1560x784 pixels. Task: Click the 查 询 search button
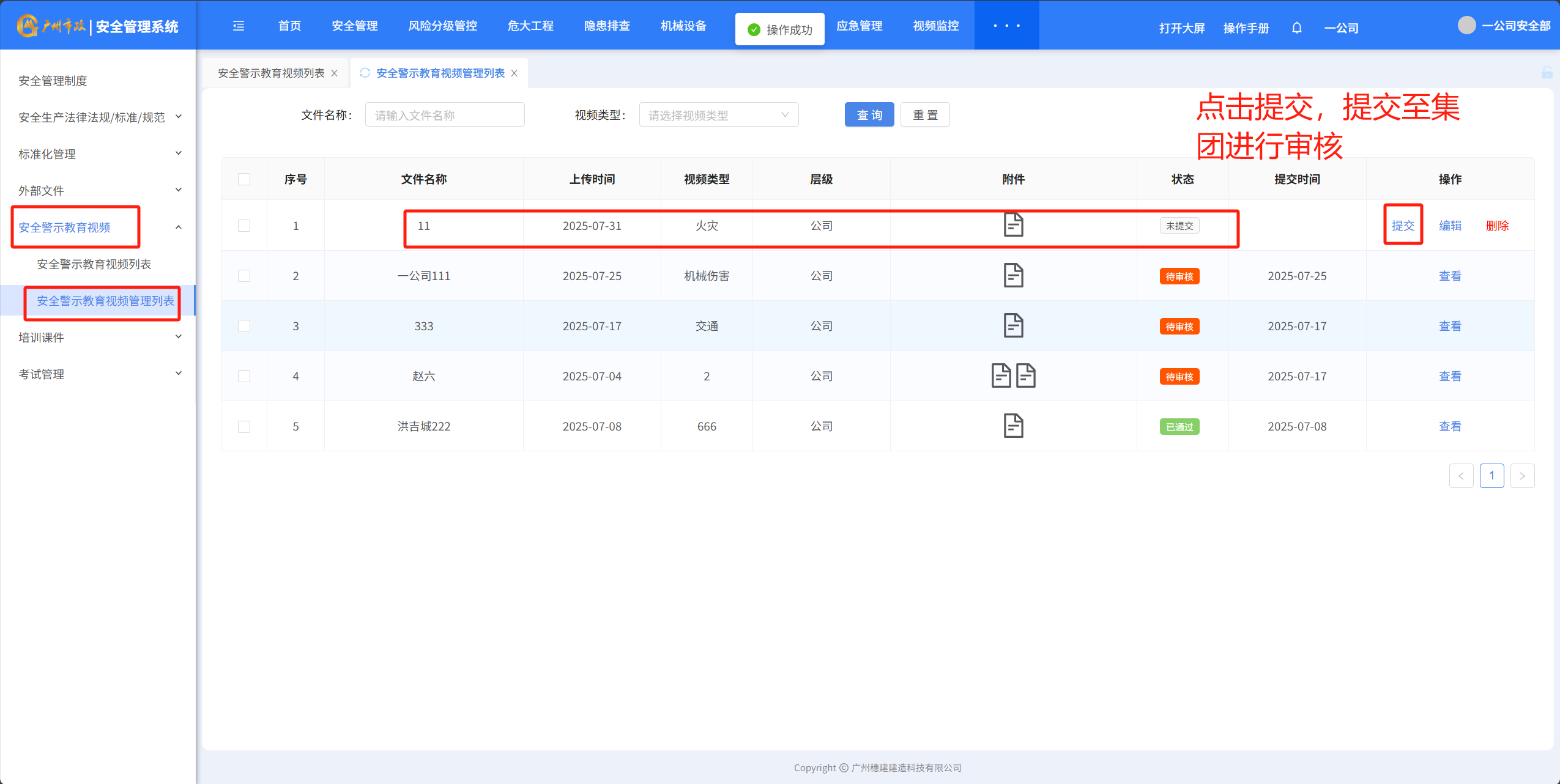(x=869, y=115)
